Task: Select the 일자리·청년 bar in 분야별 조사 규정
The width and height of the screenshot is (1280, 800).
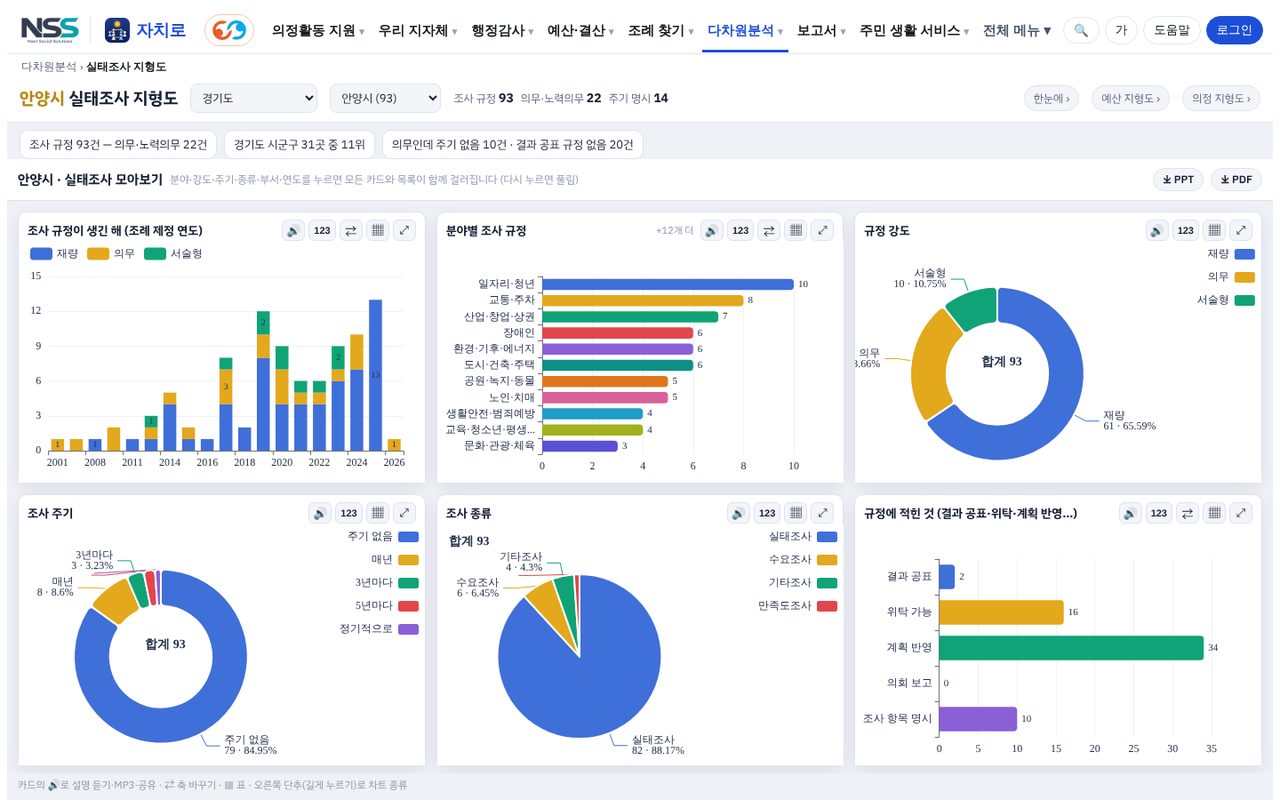Action: [x=668, y=284]
